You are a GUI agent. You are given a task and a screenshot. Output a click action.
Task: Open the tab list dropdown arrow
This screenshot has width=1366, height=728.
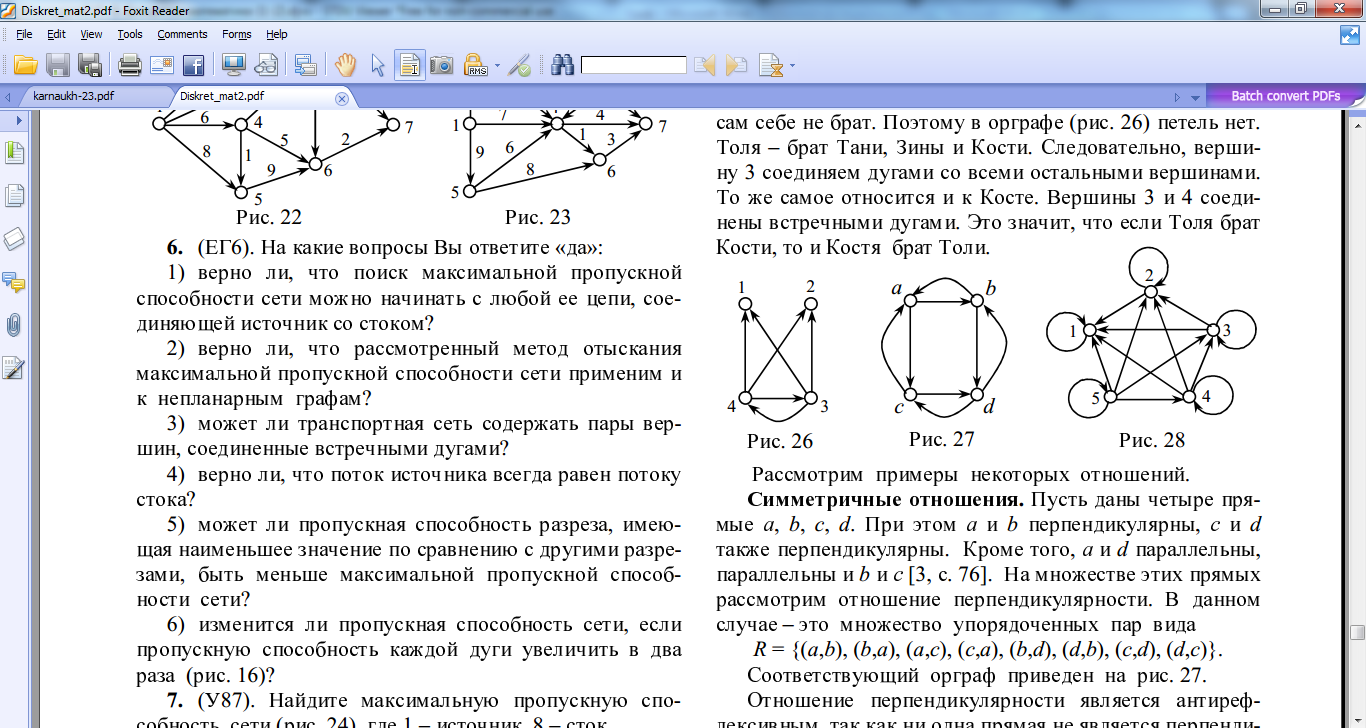(1194, 98)
